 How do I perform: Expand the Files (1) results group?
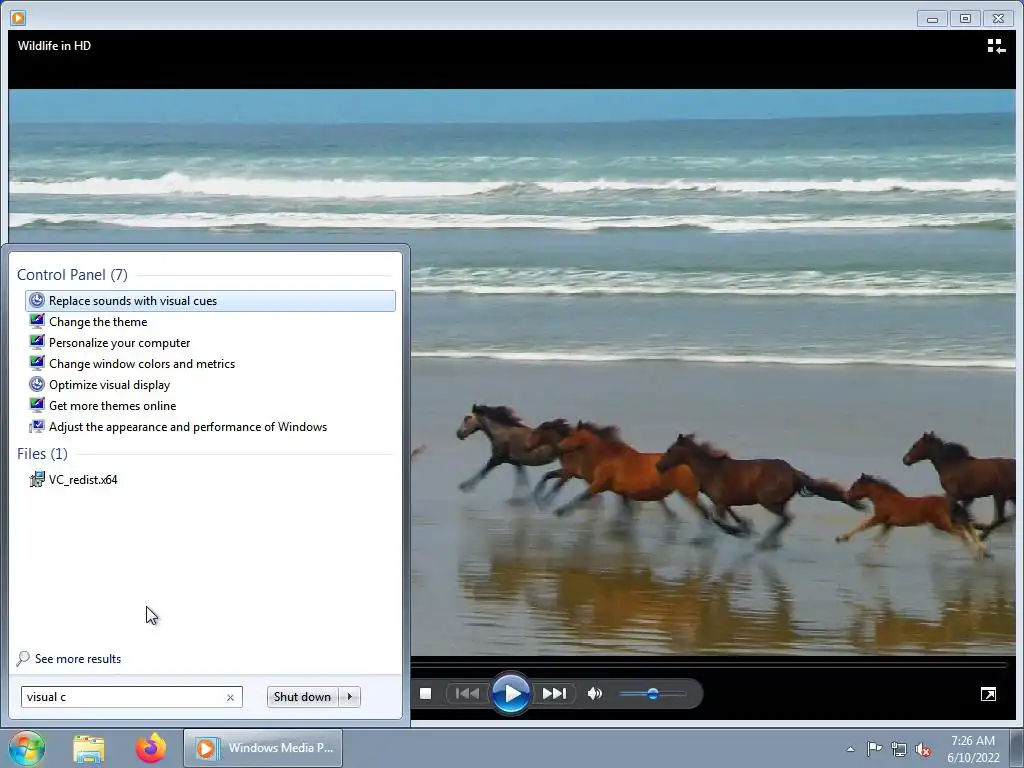tap(42, 453)
